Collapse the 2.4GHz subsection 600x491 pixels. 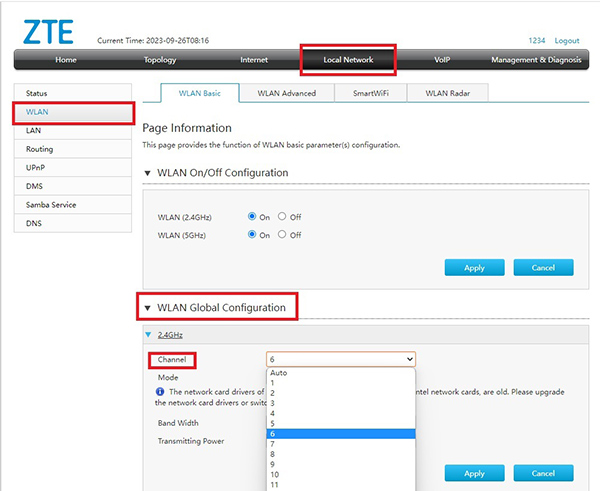pyautogui.click(x=149, y=335)
